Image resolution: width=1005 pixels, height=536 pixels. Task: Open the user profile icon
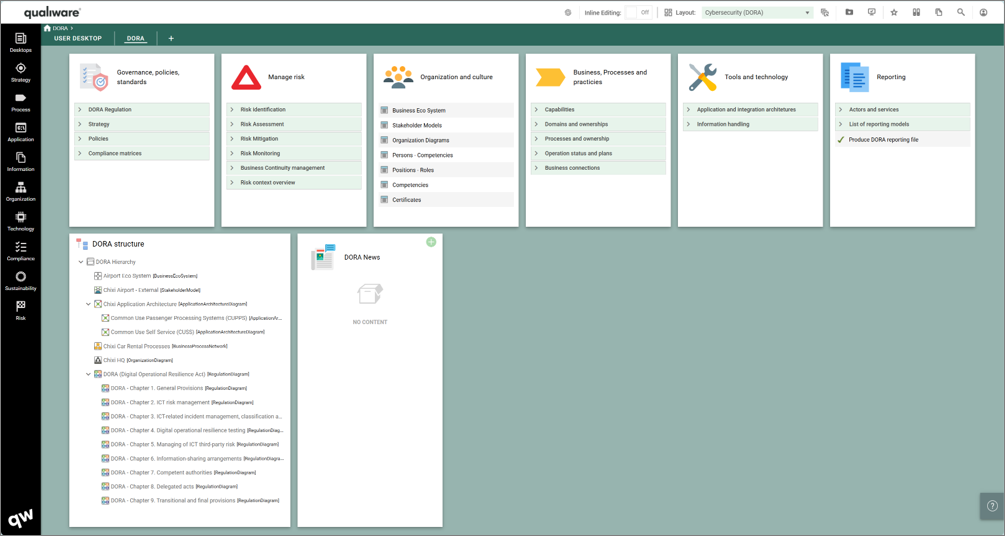click(983, 12)
